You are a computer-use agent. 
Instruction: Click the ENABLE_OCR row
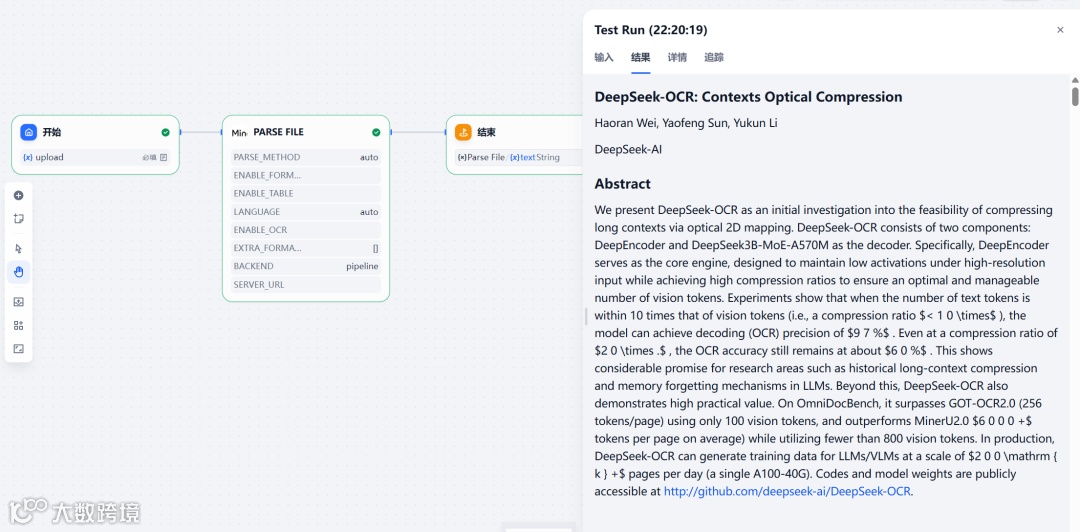coord(306,230)
